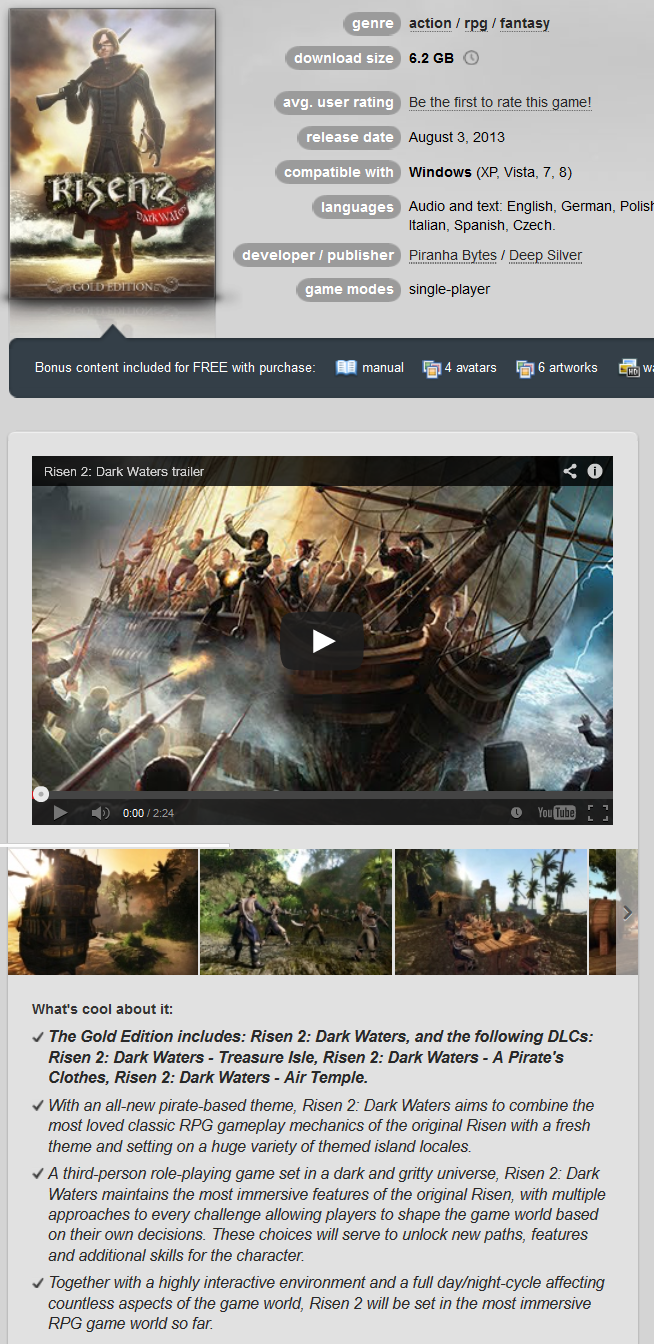Open the fantasy genre link
Screen dimensions: 654x1344
(x=525, y=23)
